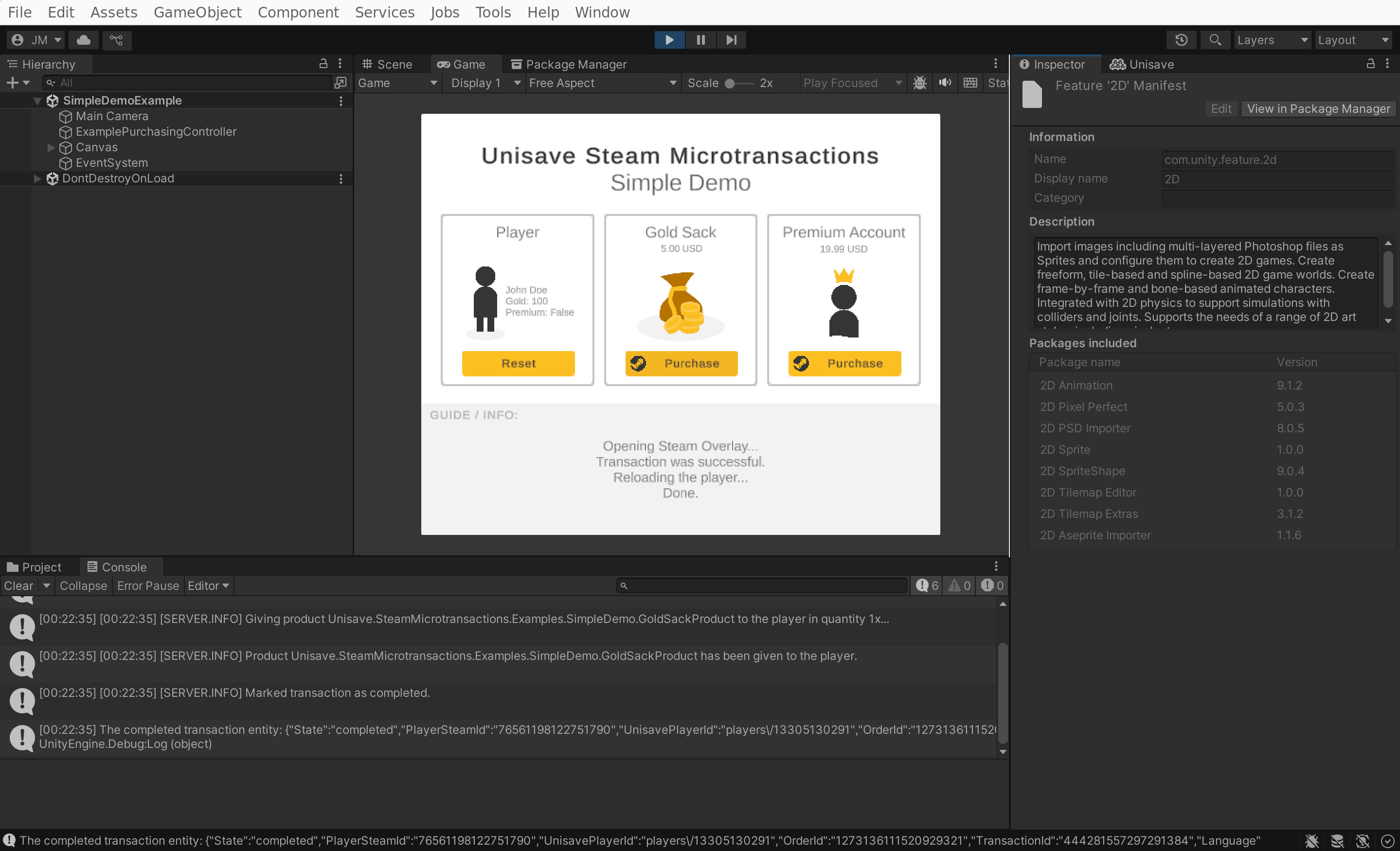The width and height of the screenshot is (1400, 851).
Task: Open the Hierarchy panel kebab menu
Action: (341, 64)
